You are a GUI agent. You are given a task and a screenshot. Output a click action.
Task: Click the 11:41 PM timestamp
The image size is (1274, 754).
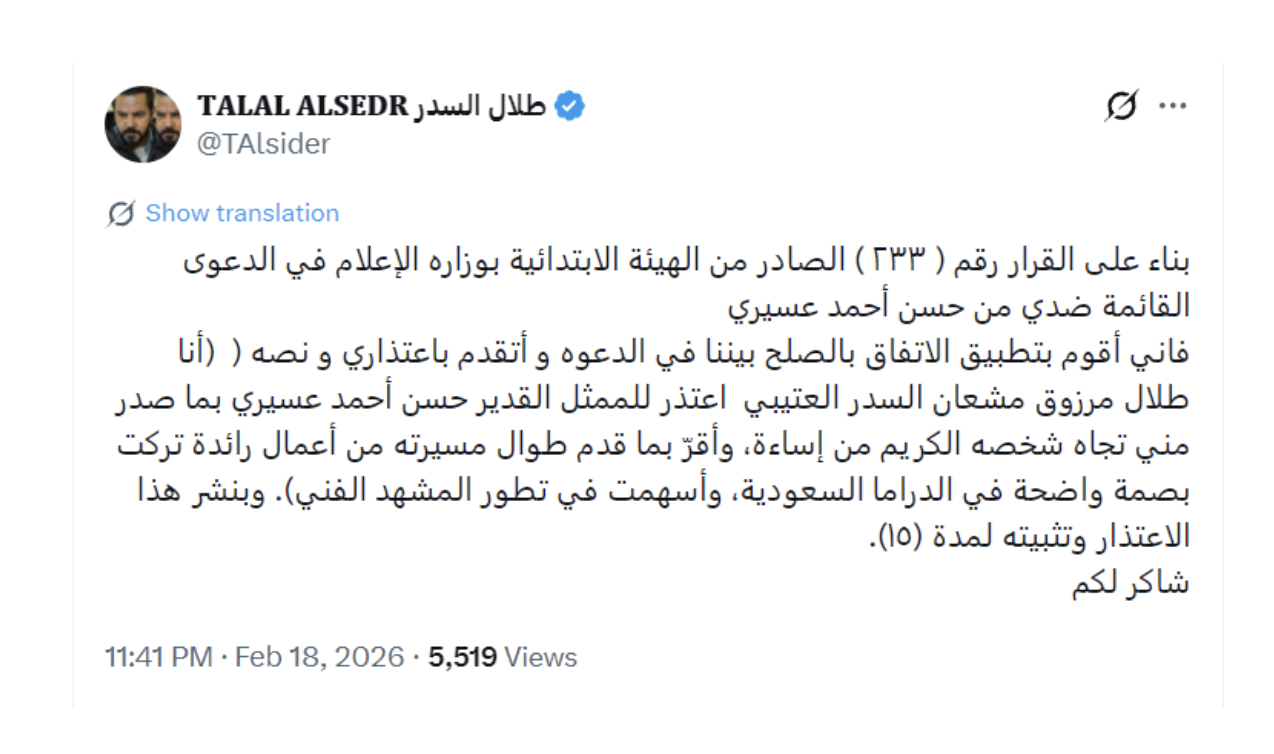[x=158, y=657]
